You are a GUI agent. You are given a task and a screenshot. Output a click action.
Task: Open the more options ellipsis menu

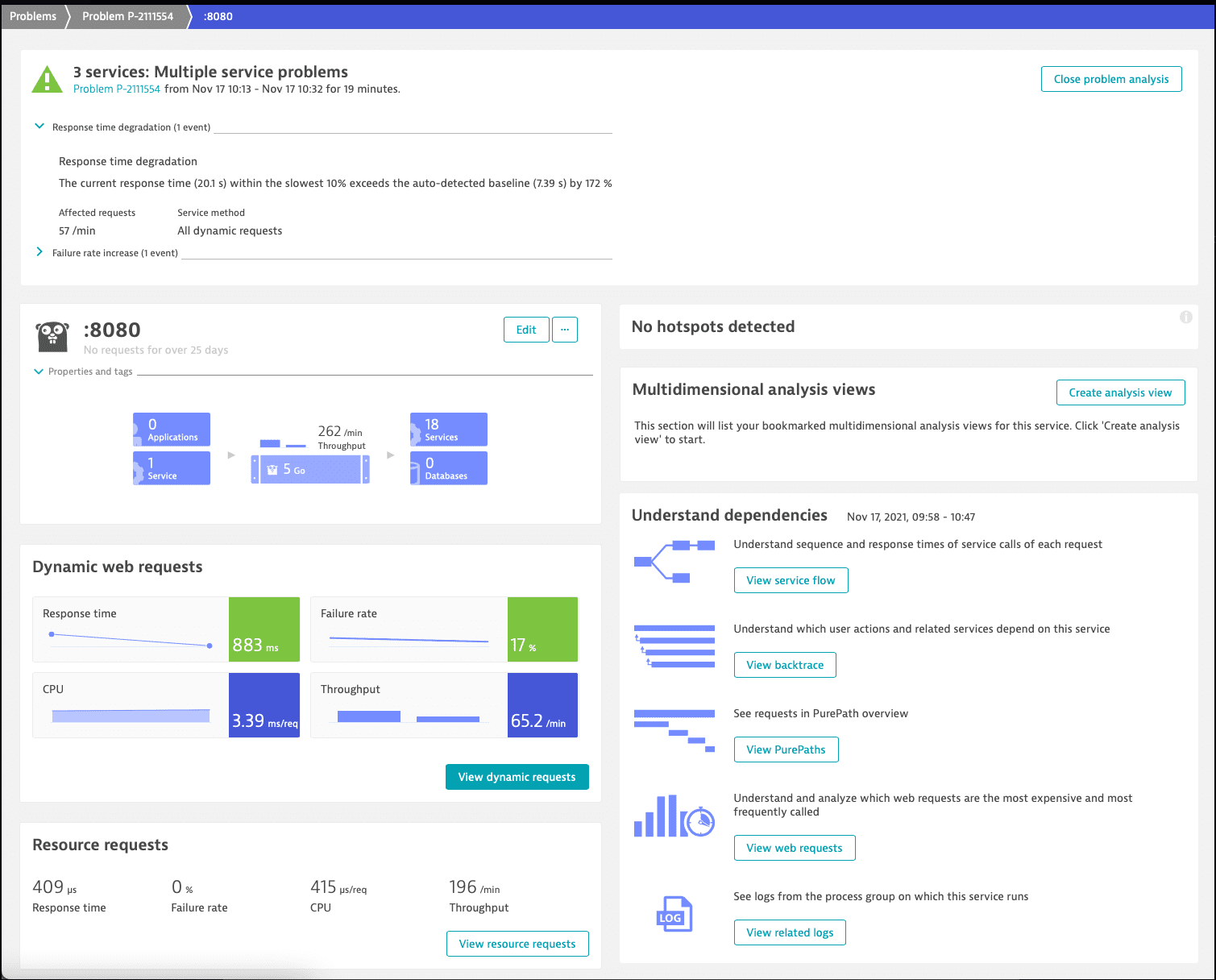click(x=565, y=330)
